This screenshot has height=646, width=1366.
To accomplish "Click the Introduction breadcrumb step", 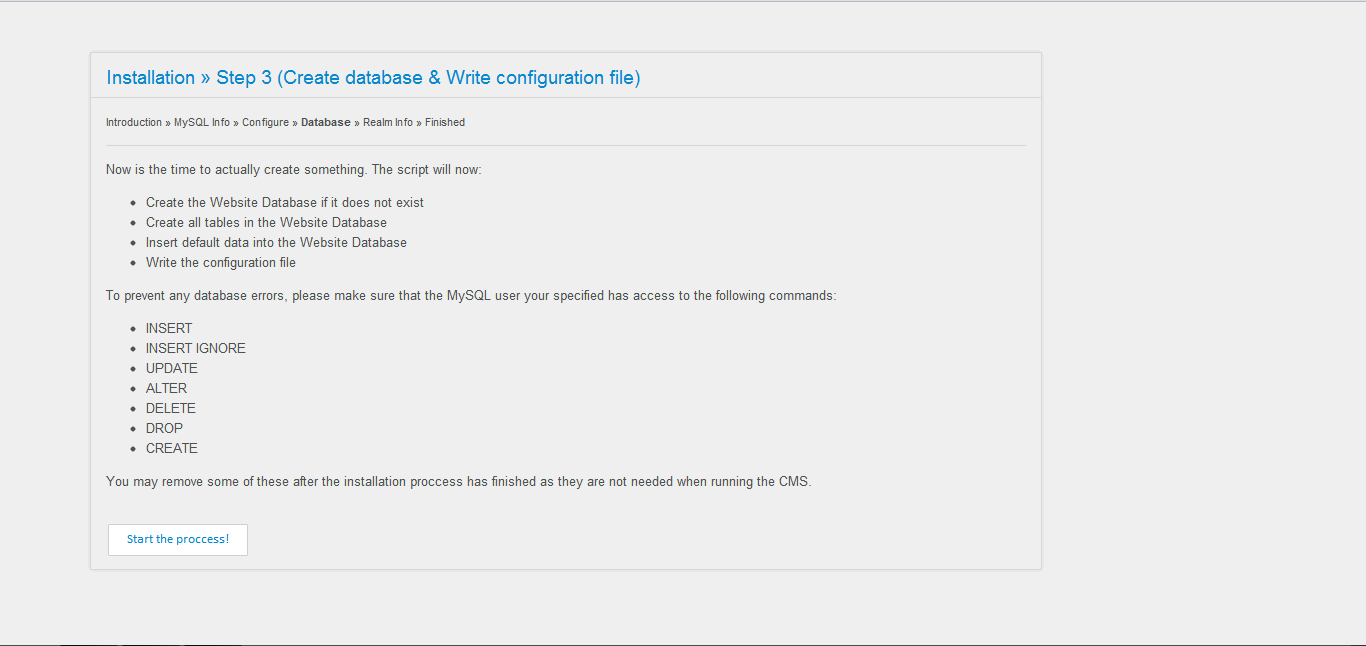I will coord(134,123).
